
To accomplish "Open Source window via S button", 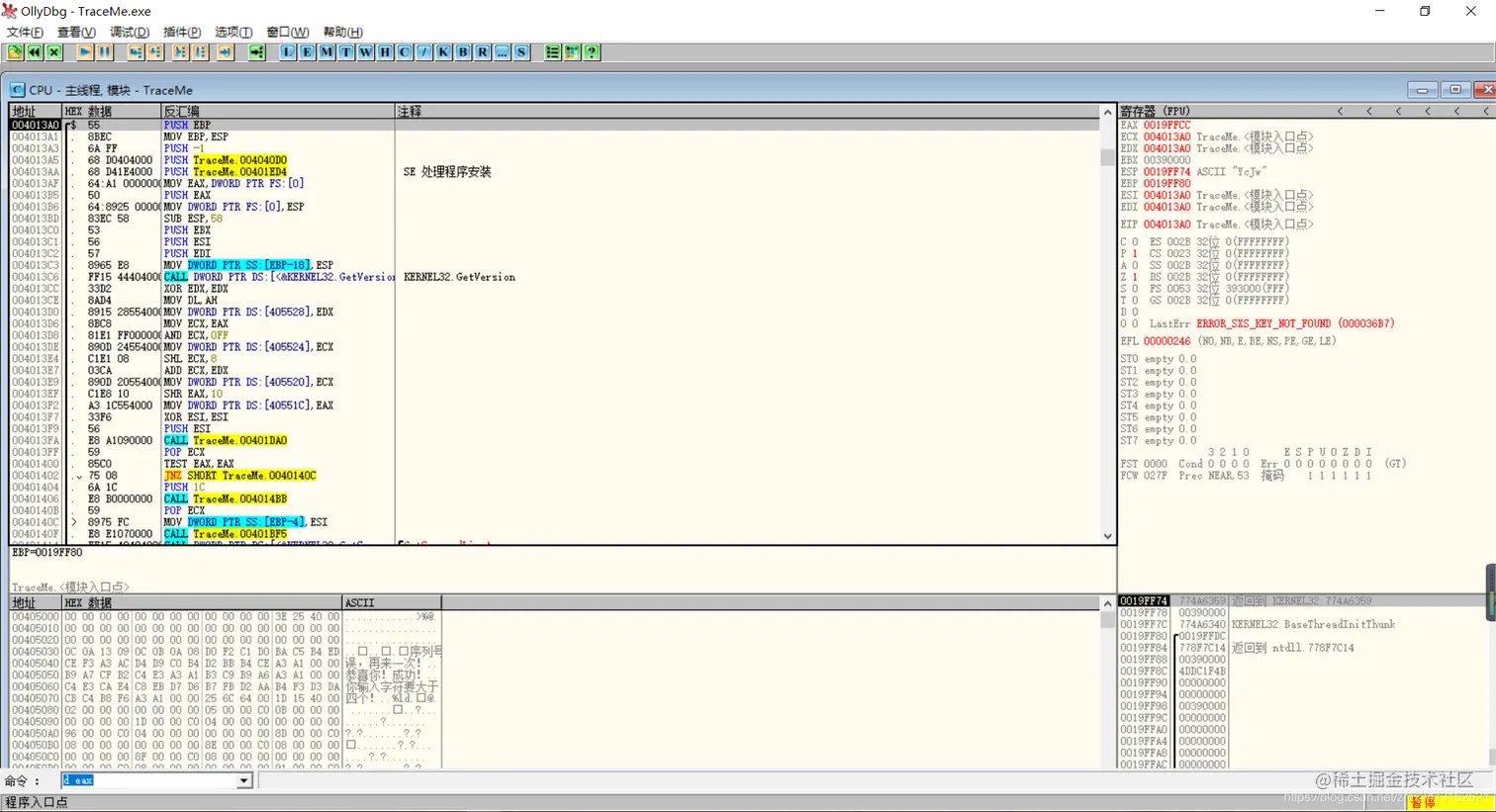I will [x=521, y=52].
